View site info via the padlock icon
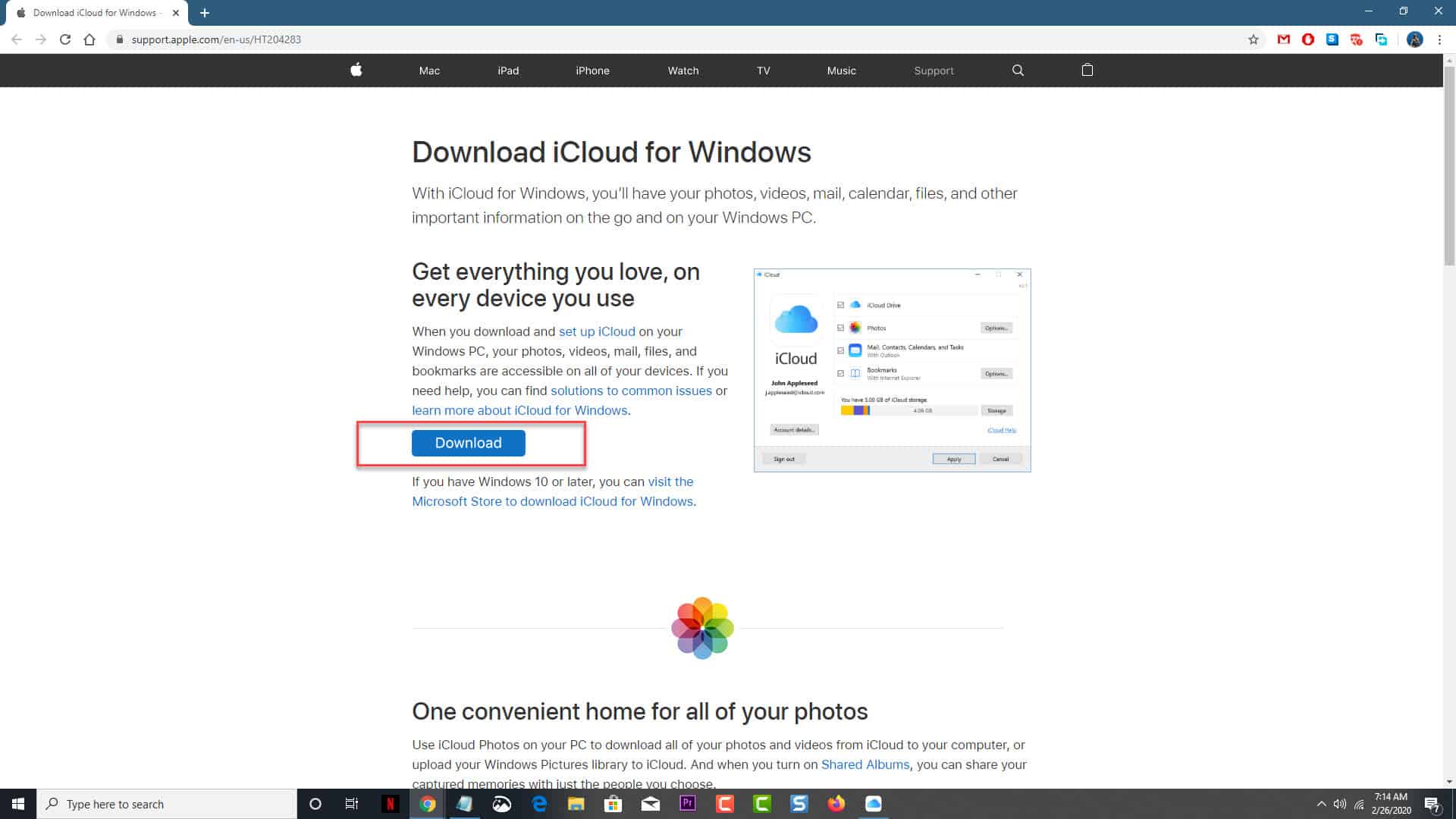The height and width of the screenshot is (819, 1456). 119,39
